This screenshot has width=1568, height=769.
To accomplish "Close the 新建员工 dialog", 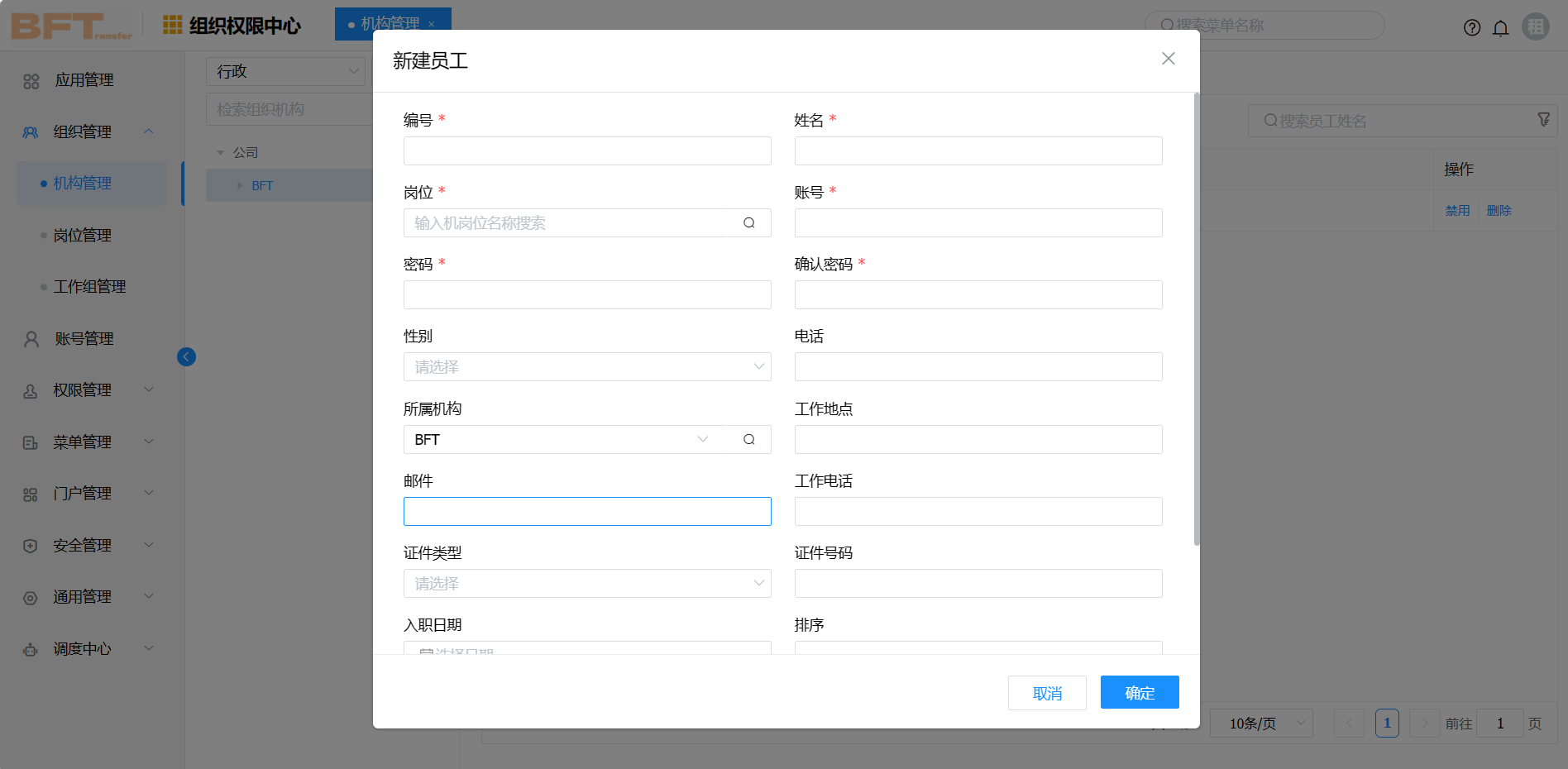I will coord(1168,59).
